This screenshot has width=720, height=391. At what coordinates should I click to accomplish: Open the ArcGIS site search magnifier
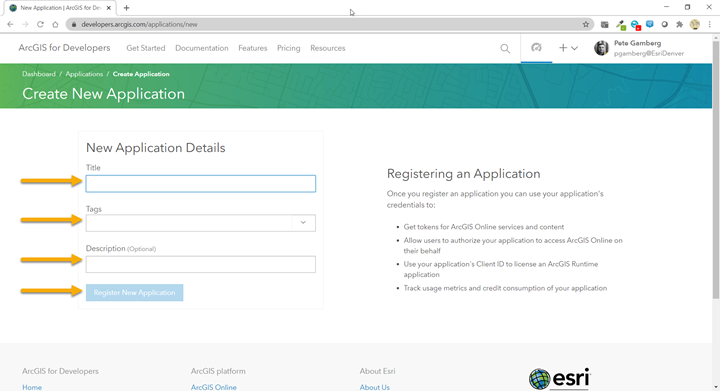505,48
